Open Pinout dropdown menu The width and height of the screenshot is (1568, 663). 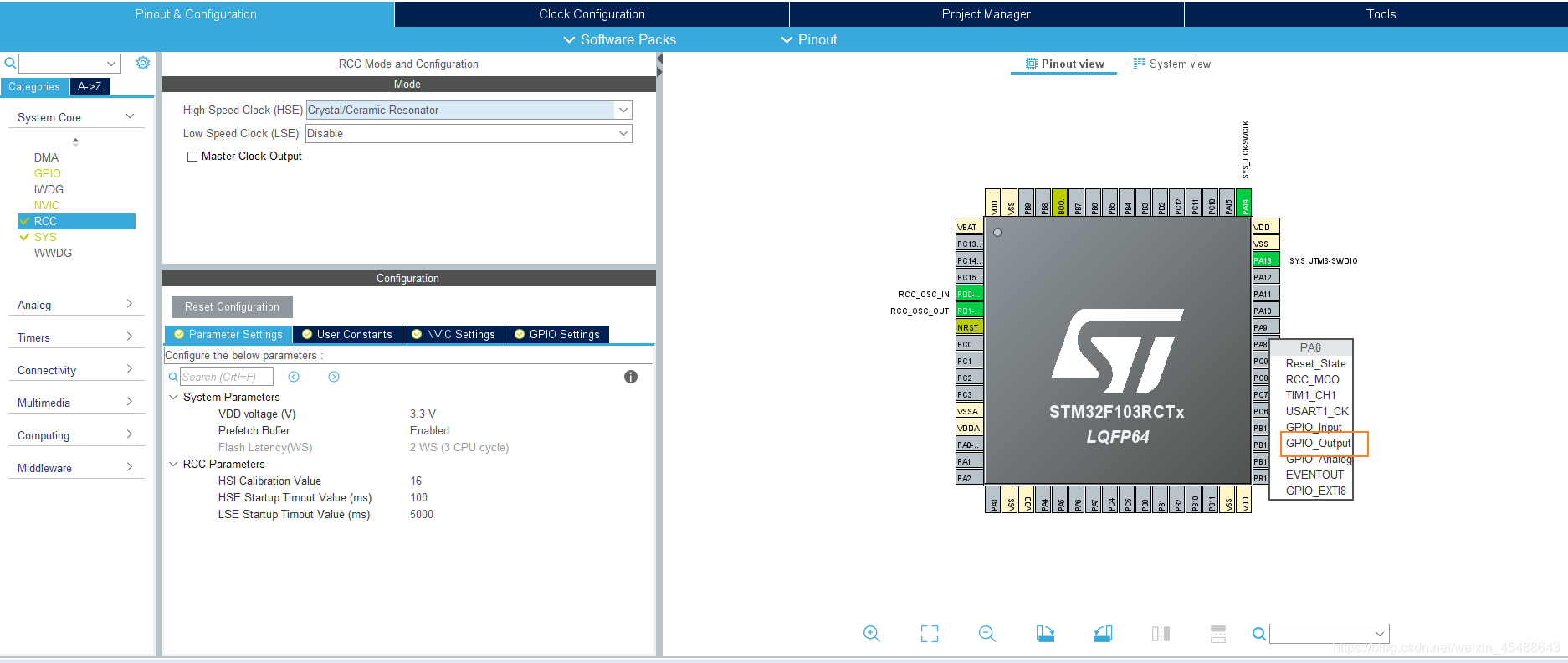(x=809, y=39)
